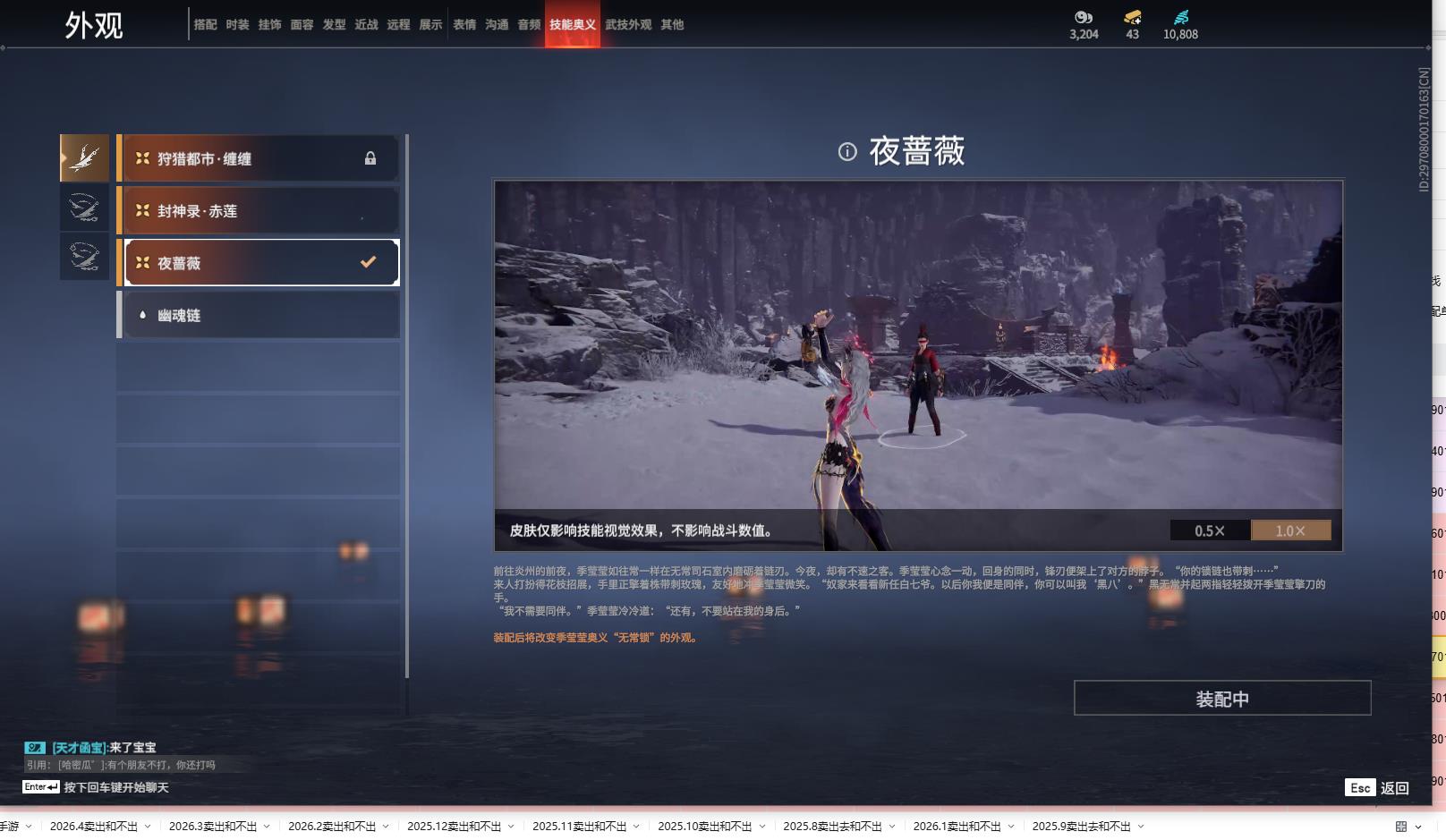Toggle the 1.0× preview speed

[x=1290, y=530]
